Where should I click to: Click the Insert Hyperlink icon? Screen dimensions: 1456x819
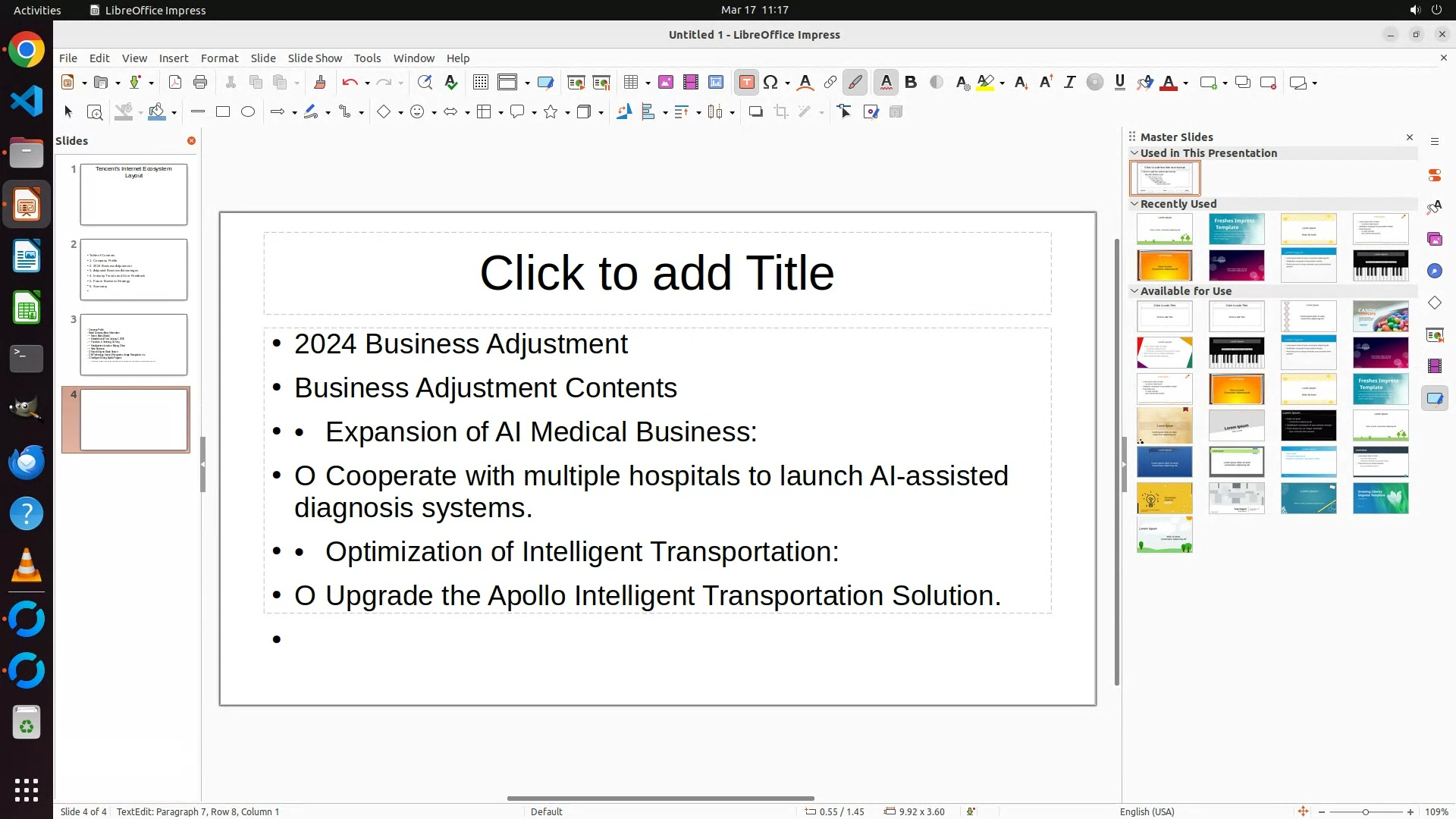click(x=830, y=83)
